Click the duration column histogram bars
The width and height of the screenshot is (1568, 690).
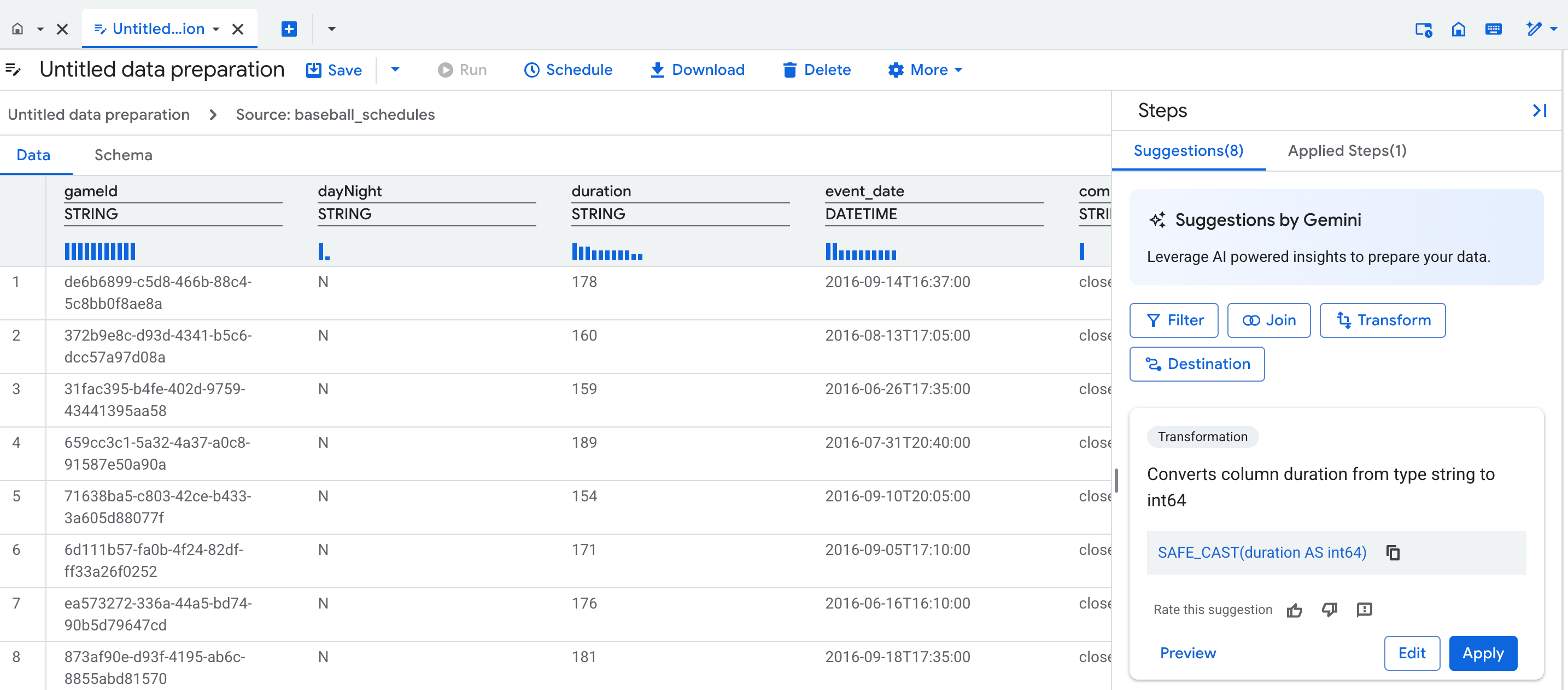607,252
